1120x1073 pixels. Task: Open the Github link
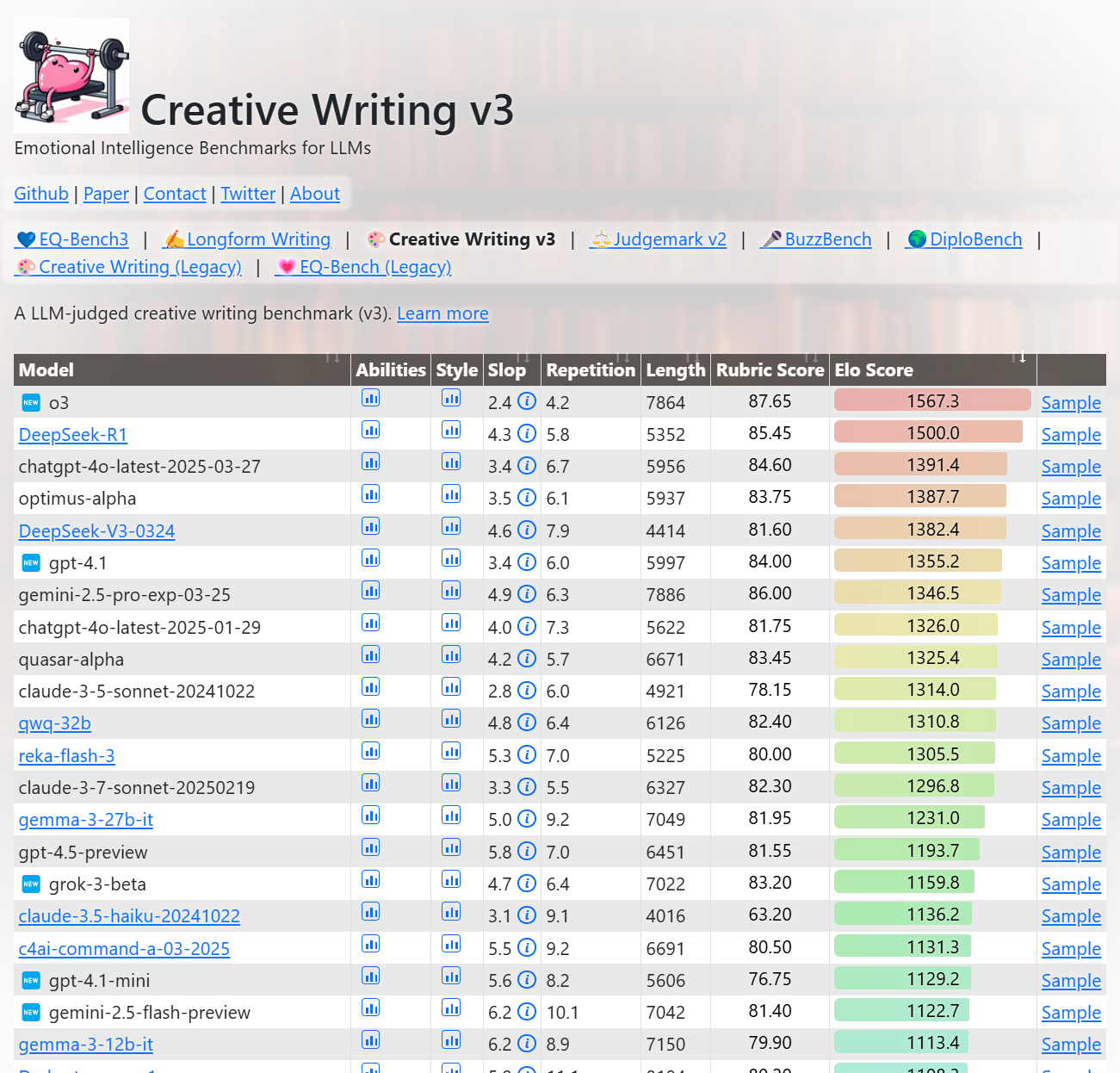(x=41, y=194)
